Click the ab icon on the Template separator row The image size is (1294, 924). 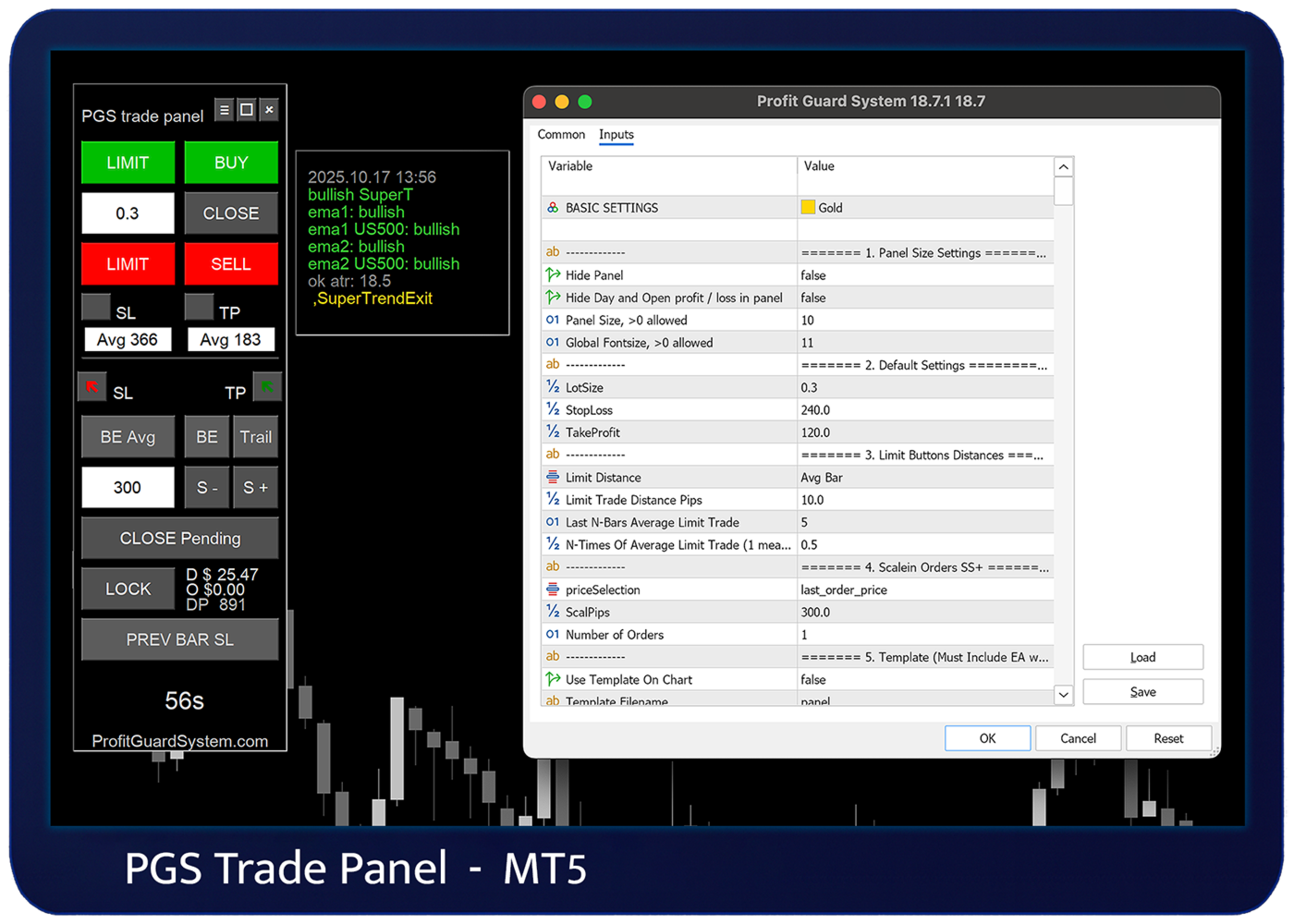tap(553, 657)
